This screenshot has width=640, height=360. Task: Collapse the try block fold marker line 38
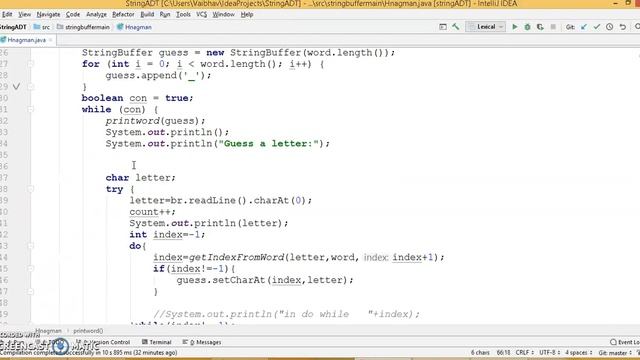pos(31,189)
